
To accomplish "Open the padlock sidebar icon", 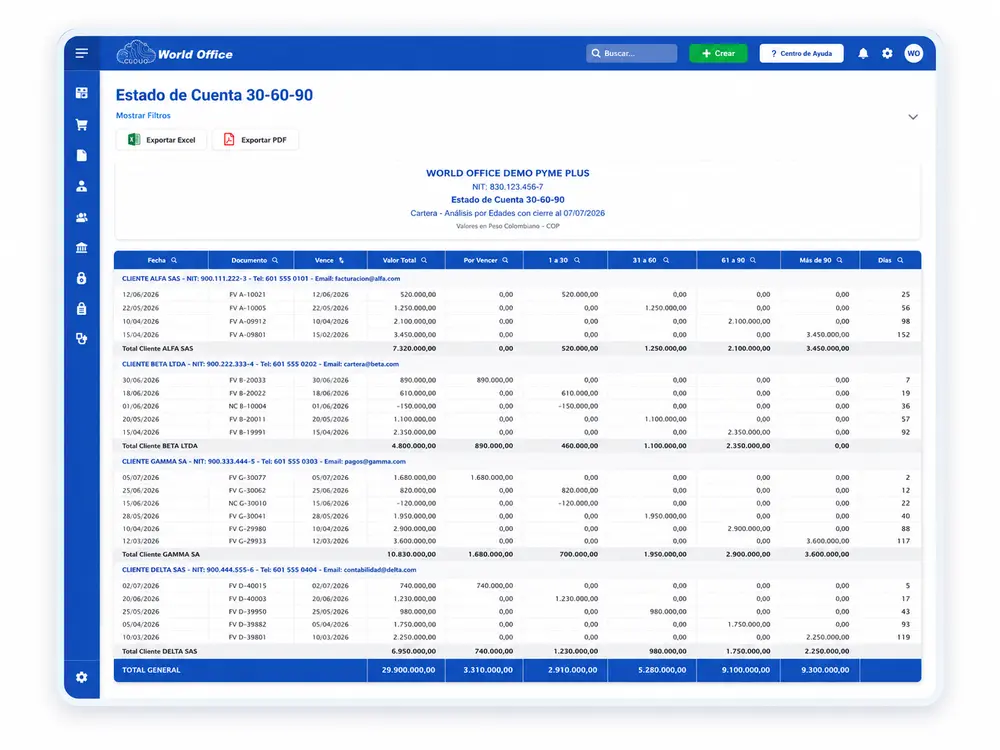I will [82, 278].
